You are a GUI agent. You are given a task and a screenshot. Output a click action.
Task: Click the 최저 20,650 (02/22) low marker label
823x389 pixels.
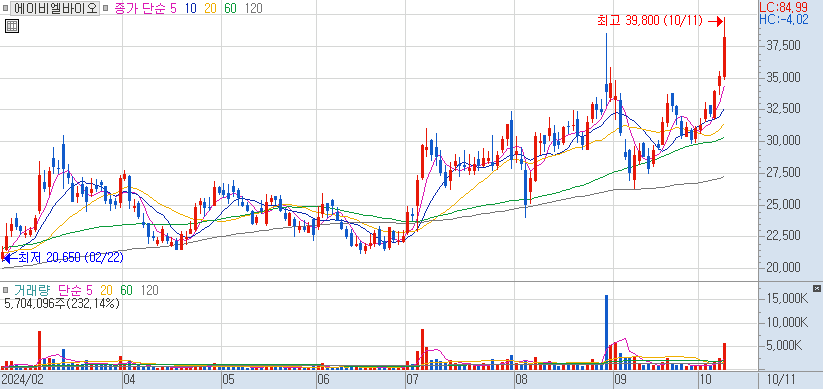71,257
